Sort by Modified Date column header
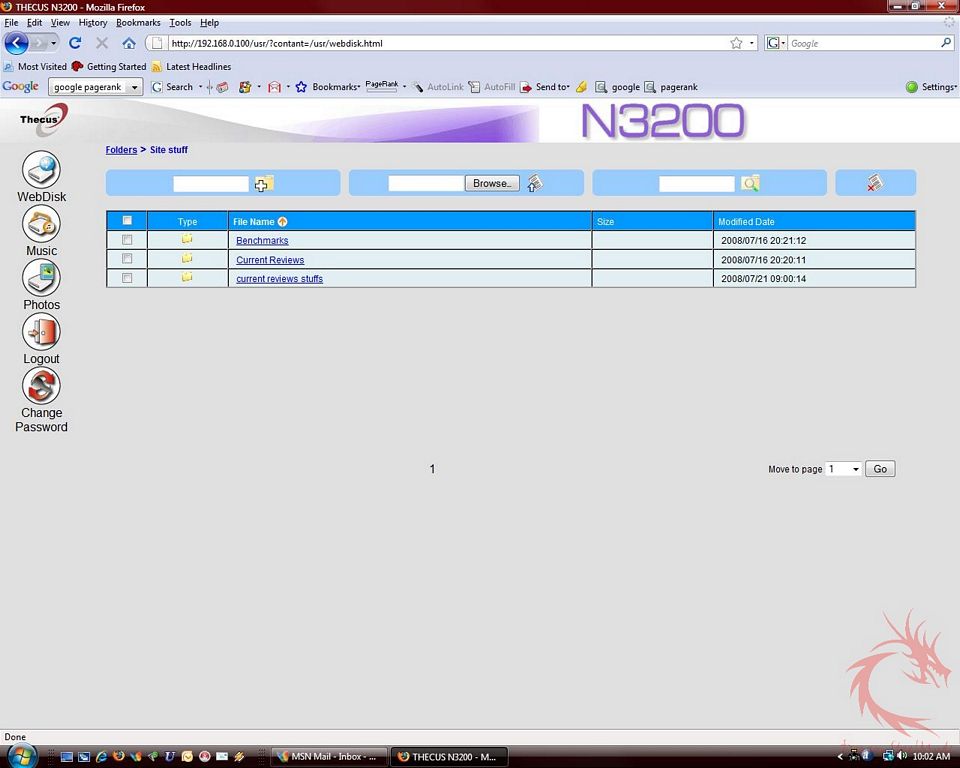 pyautogui.click(x=746, y=222)
